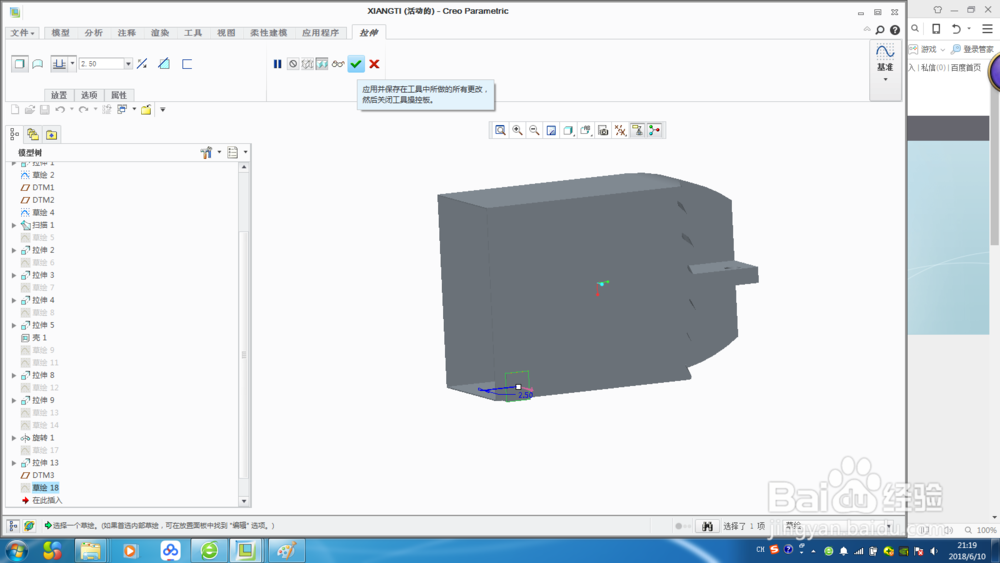Click the new file icon in quick toolbar
Image resolution: width=1000 pixels, height=563 pixels.
(15, 110)
